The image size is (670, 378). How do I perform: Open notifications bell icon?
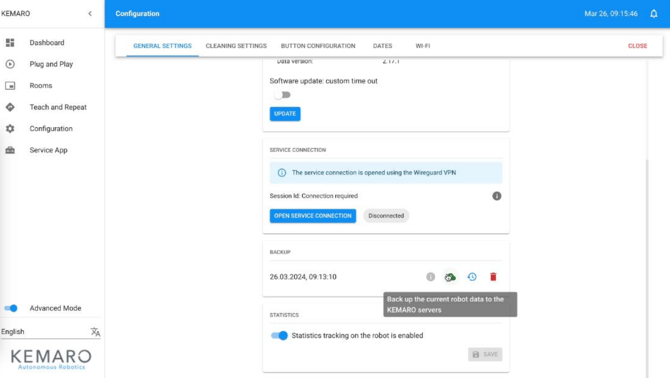[x=654, y=14]
